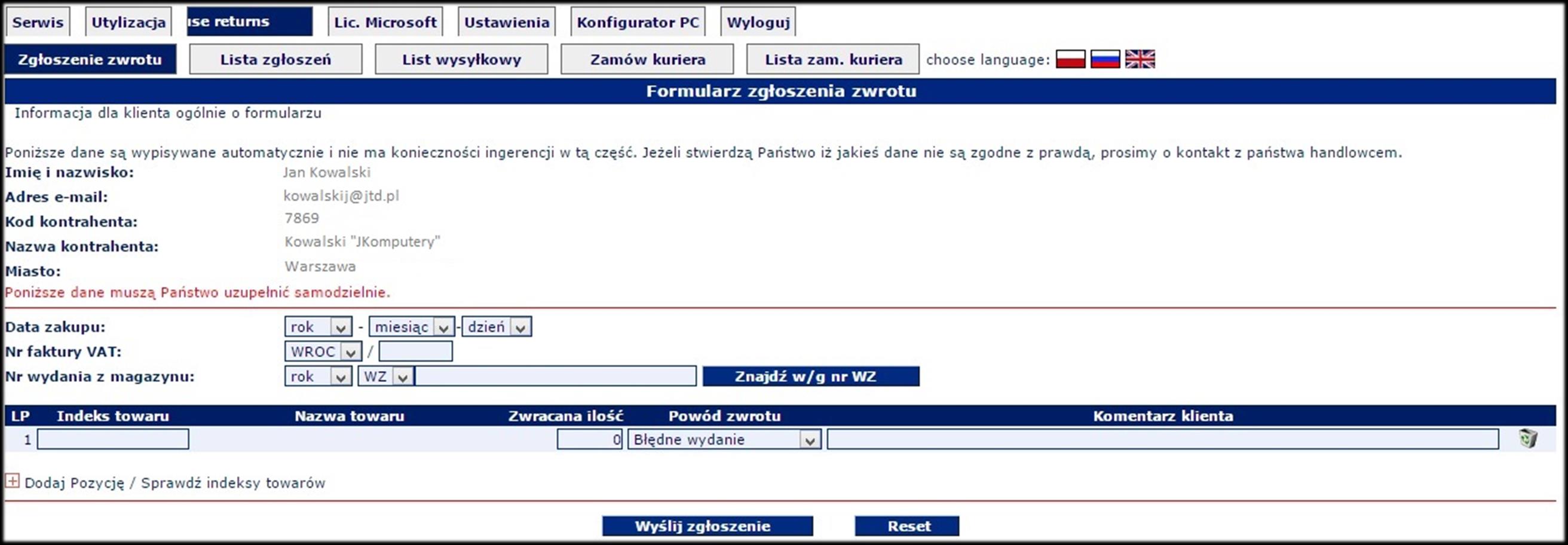Open purchase date month dropdown

point(412,327)
